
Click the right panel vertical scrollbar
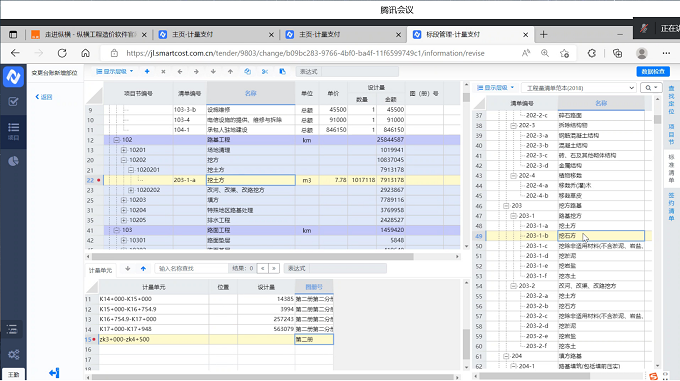point(657,119)
